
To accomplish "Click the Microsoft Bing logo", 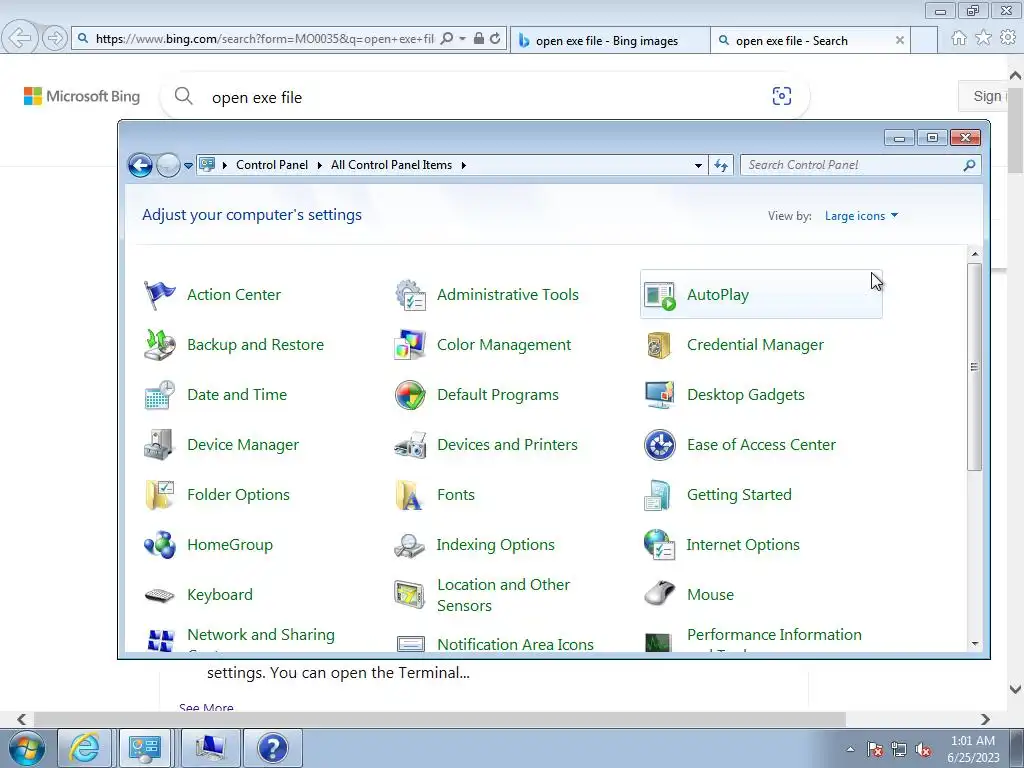I will point(82,97).
